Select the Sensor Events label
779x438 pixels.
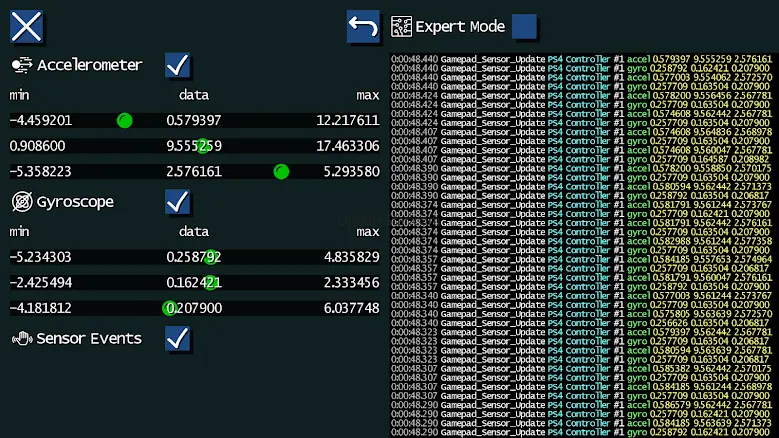tap(89, 339)
